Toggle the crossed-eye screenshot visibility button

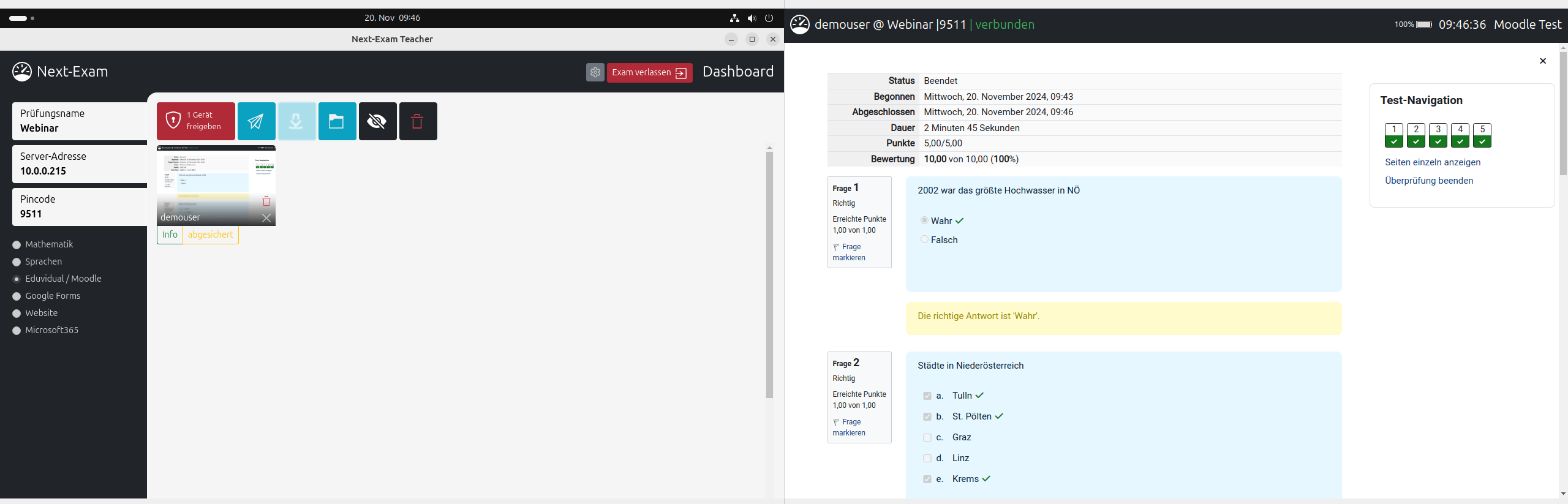pos(377,121)
